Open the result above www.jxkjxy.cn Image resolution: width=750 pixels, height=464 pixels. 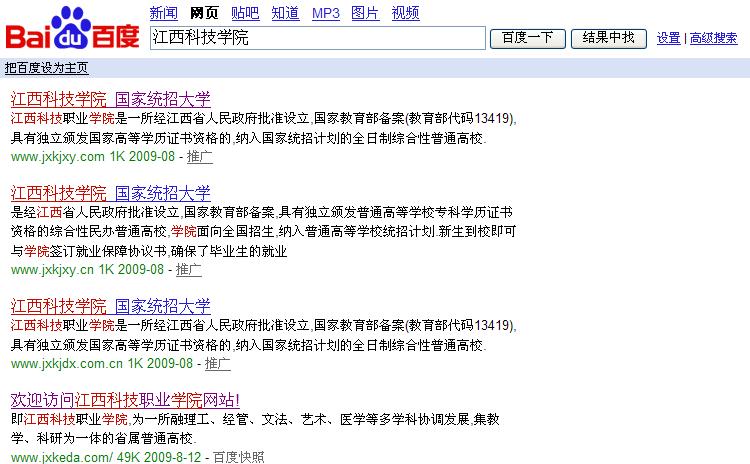pyautogui.click(x=111, y=193)
